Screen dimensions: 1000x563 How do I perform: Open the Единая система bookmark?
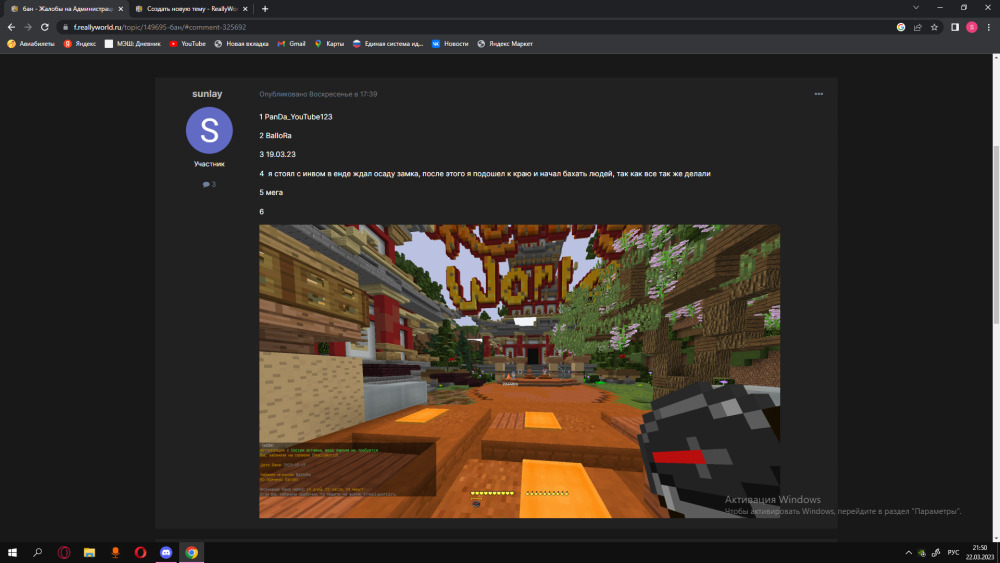tap(388, 44)
